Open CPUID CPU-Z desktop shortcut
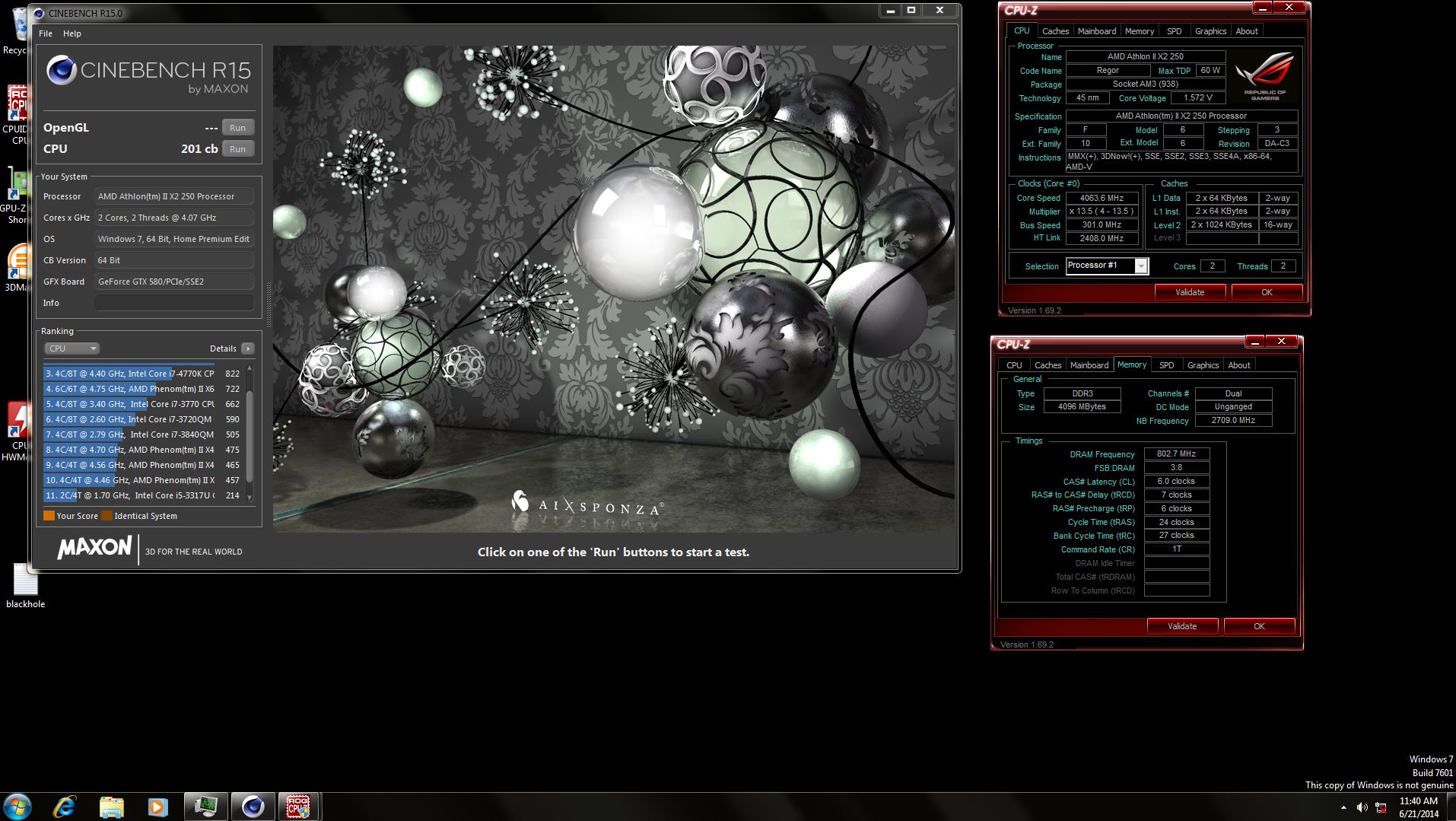The width and height of the screenshot is (1456, 821). tap(17, 114)
